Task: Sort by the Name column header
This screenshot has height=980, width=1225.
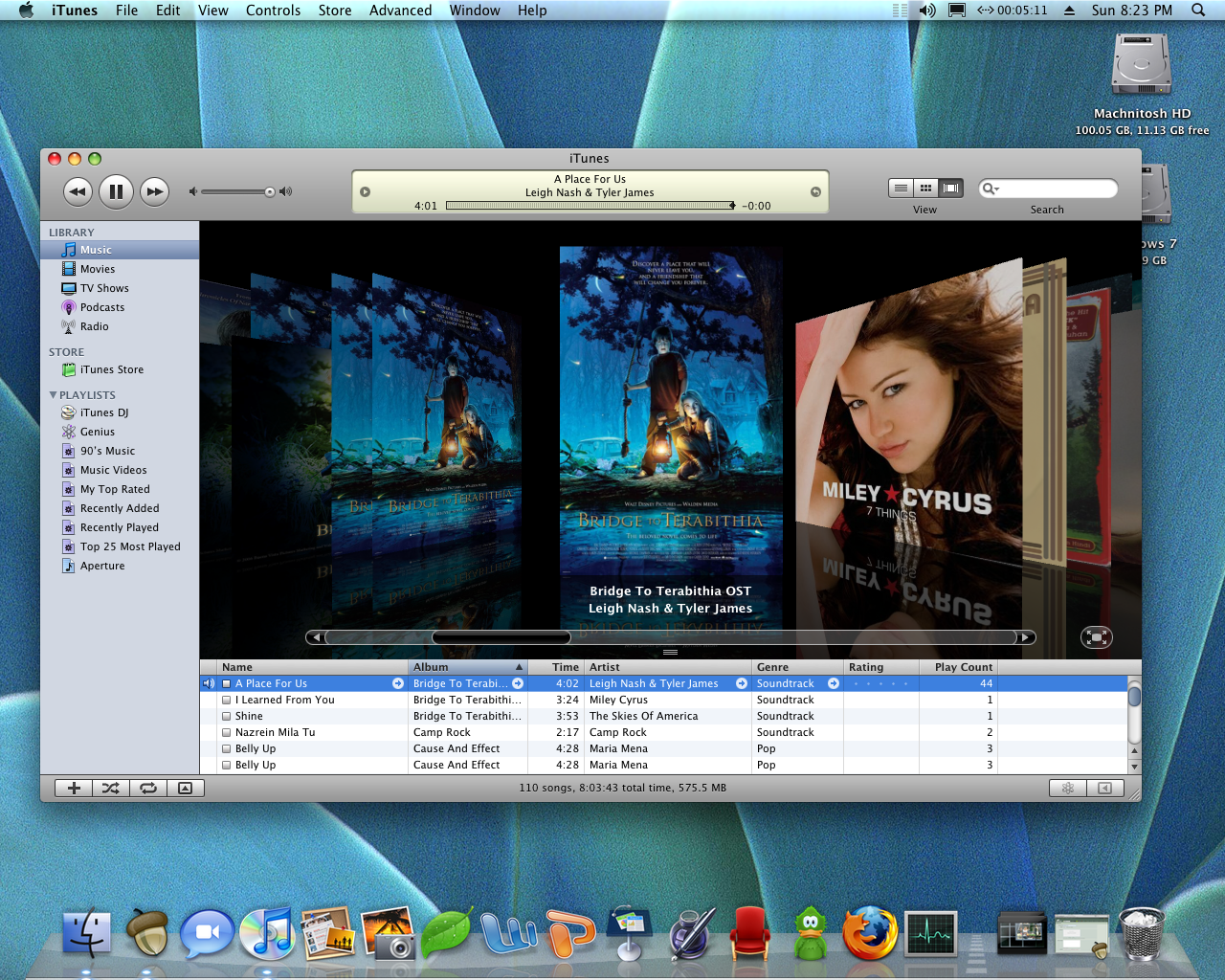Action: (313, 667)
